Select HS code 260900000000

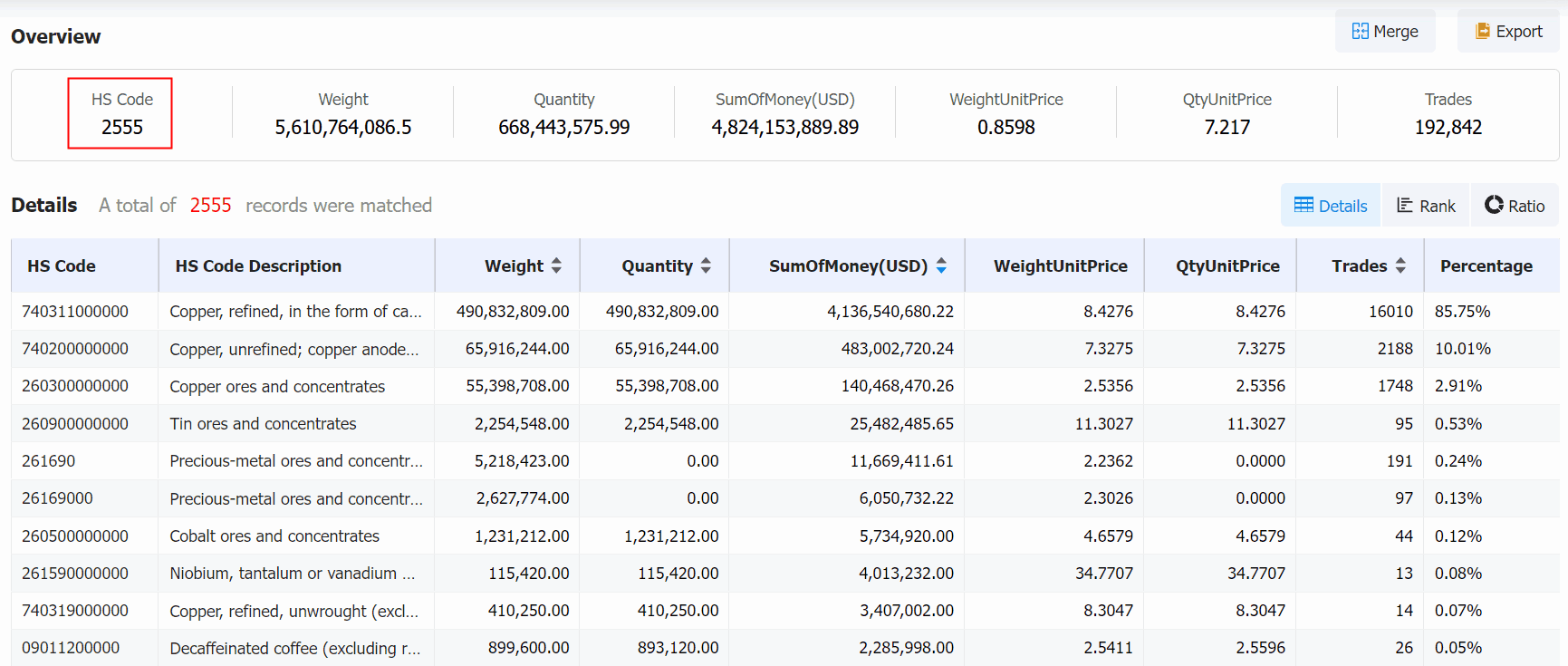[x=75, y=424]
